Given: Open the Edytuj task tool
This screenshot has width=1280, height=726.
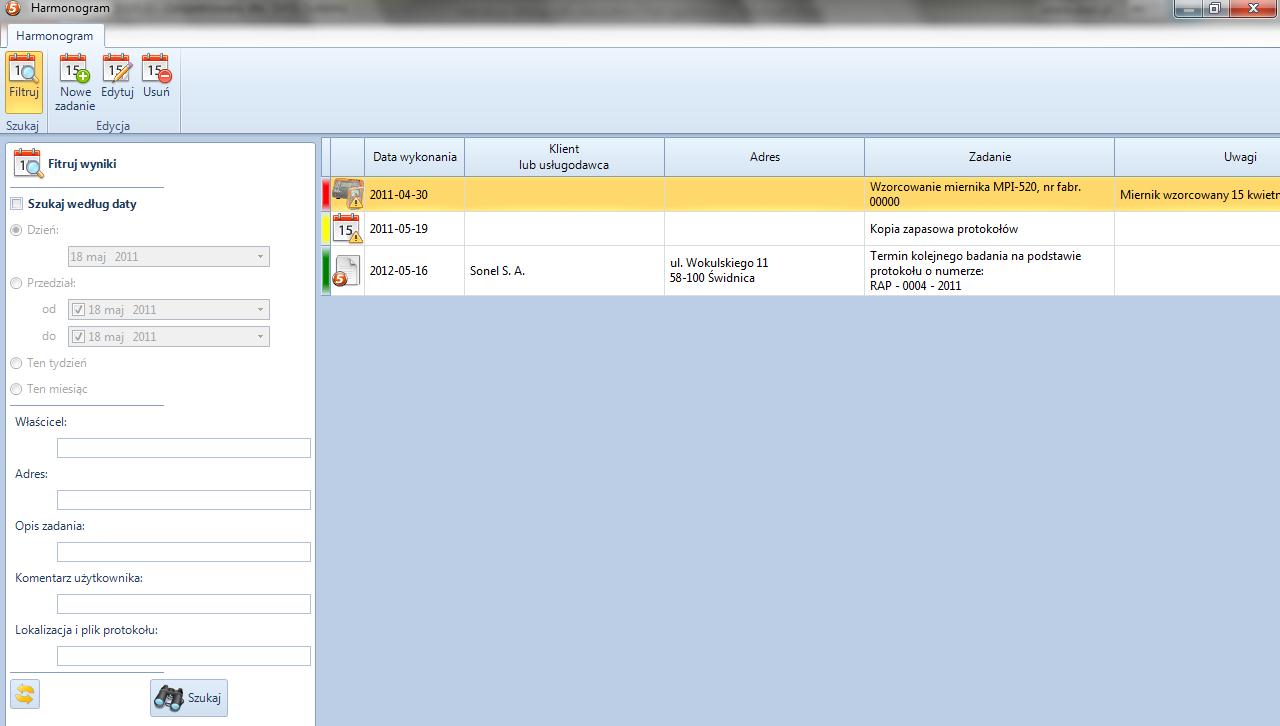Looking at the screenshot, I should (117, 77).
